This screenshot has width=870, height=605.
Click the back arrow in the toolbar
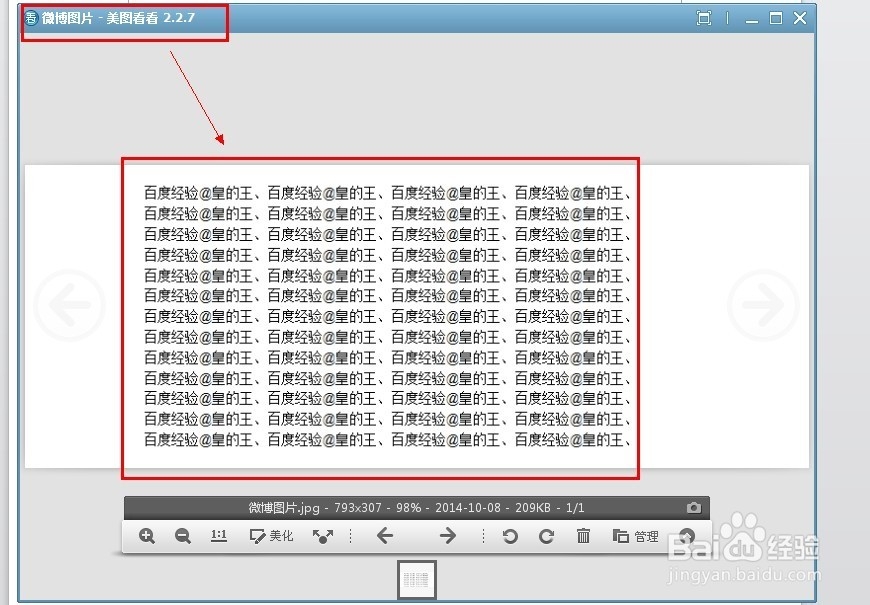(385, 536)
